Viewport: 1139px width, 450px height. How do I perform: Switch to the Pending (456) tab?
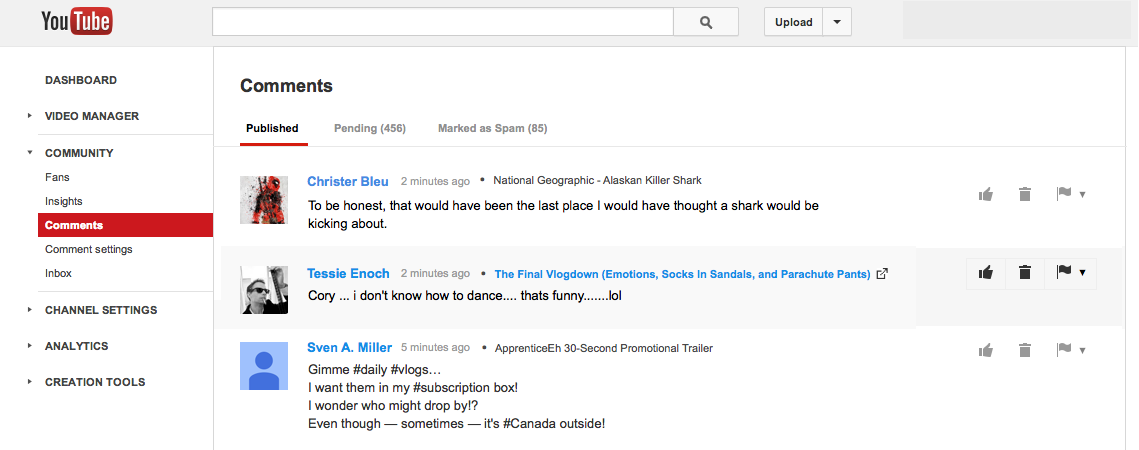coord(369,128)
